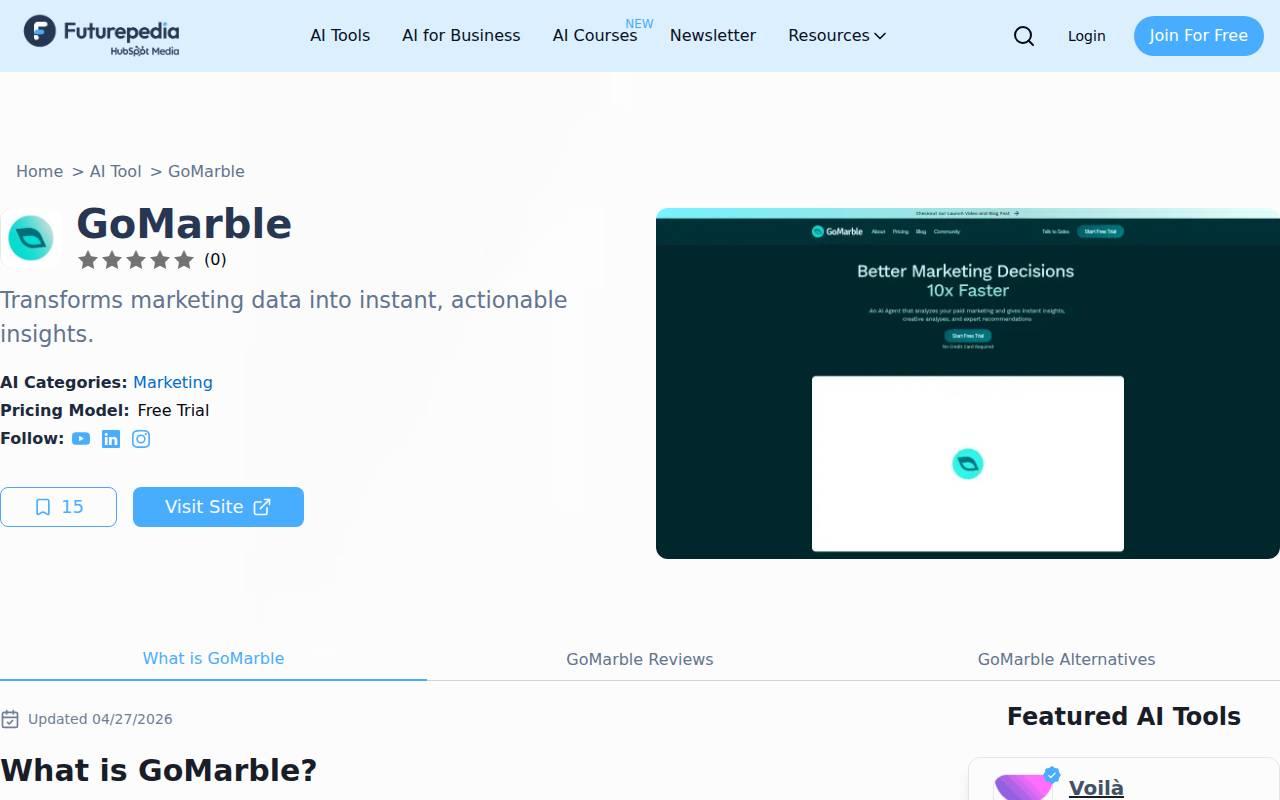Click the Voilà featured tool logo
Screen dimensions: 1280x800
1024,785
